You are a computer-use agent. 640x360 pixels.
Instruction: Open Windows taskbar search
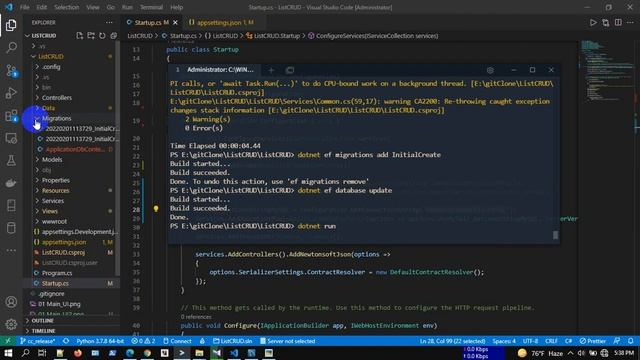25,353
